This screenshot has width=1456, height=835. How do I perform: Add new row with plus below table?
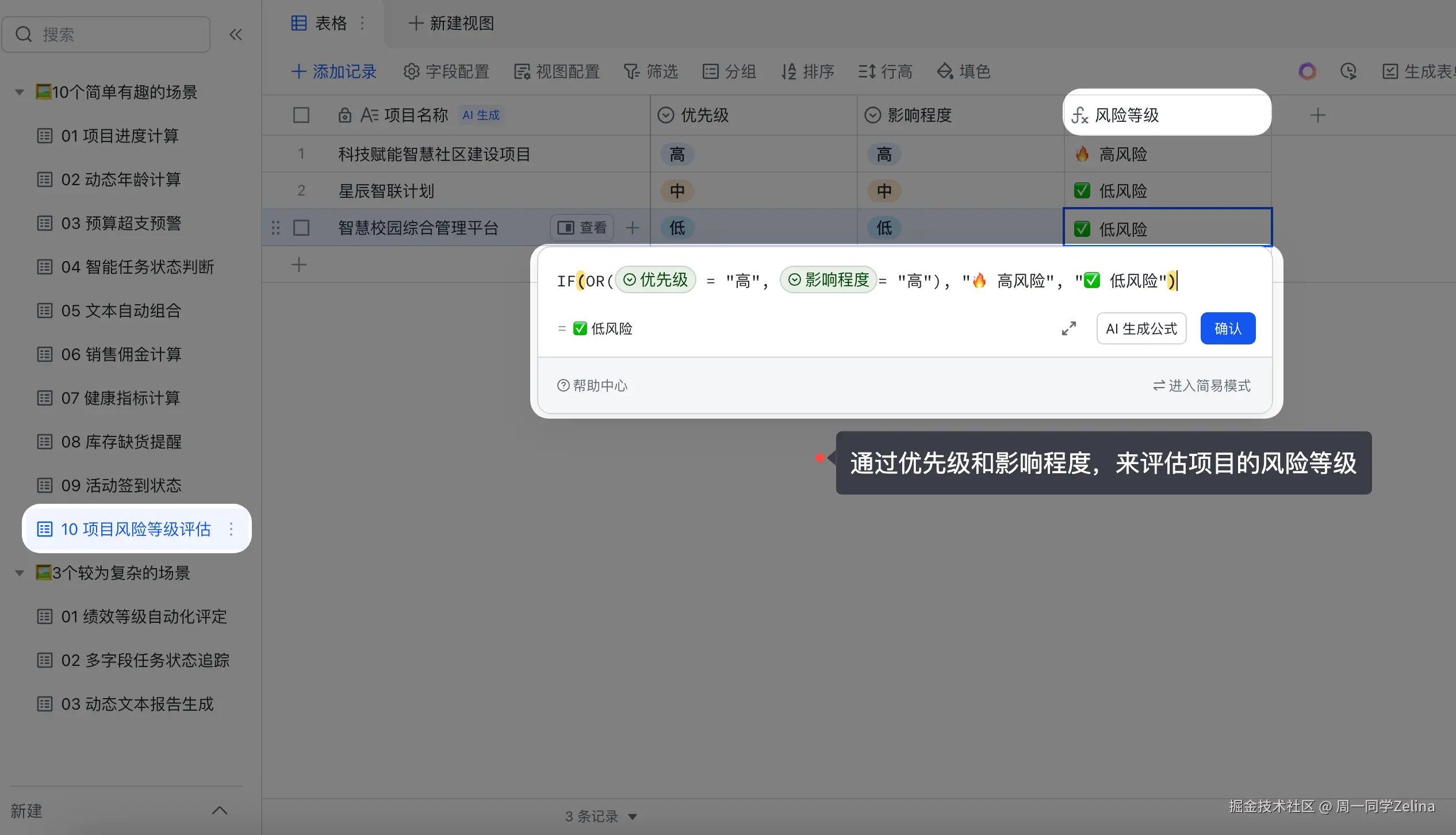tap(299, 265)
